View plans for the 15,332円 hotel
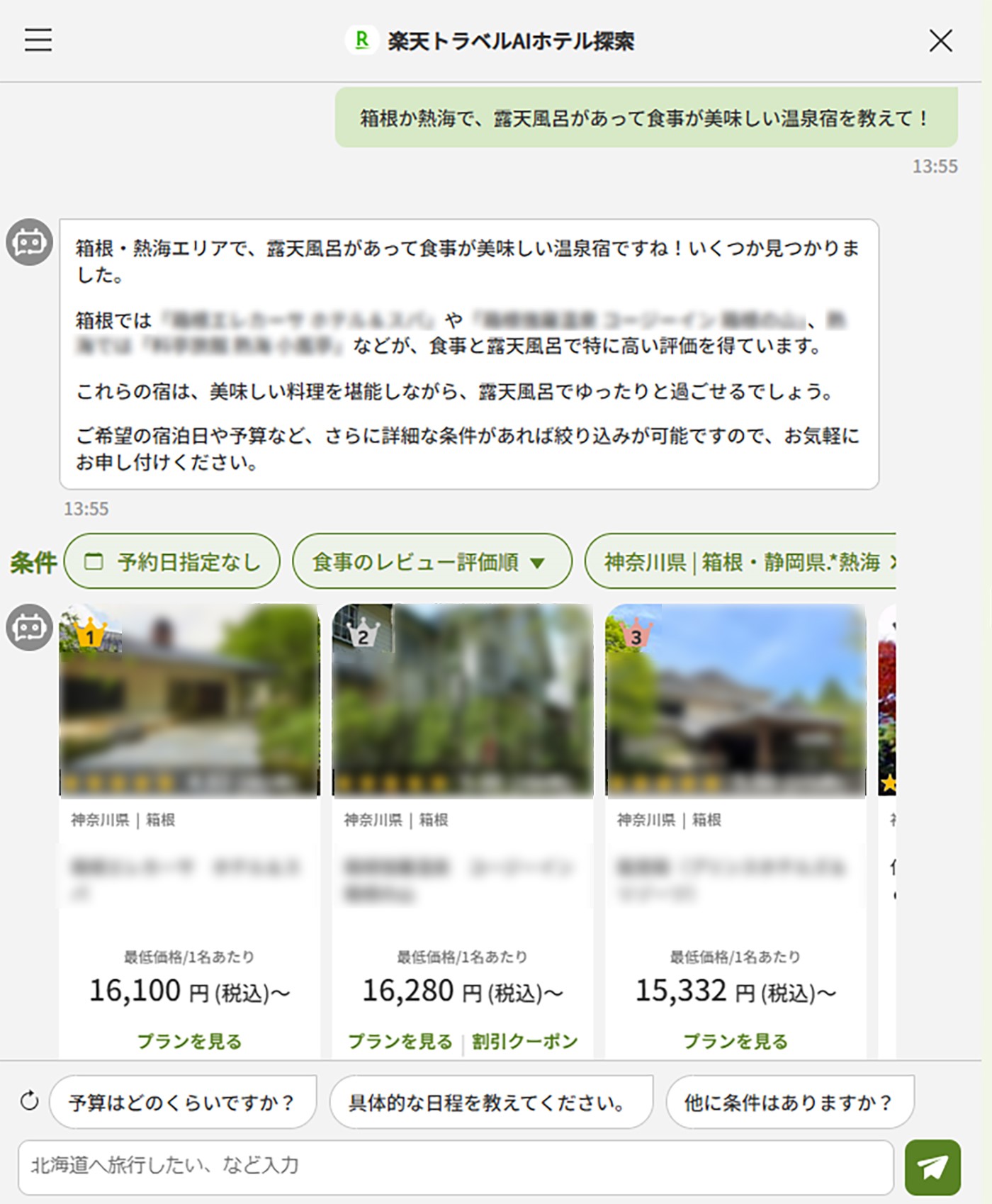 [735, 1041]
